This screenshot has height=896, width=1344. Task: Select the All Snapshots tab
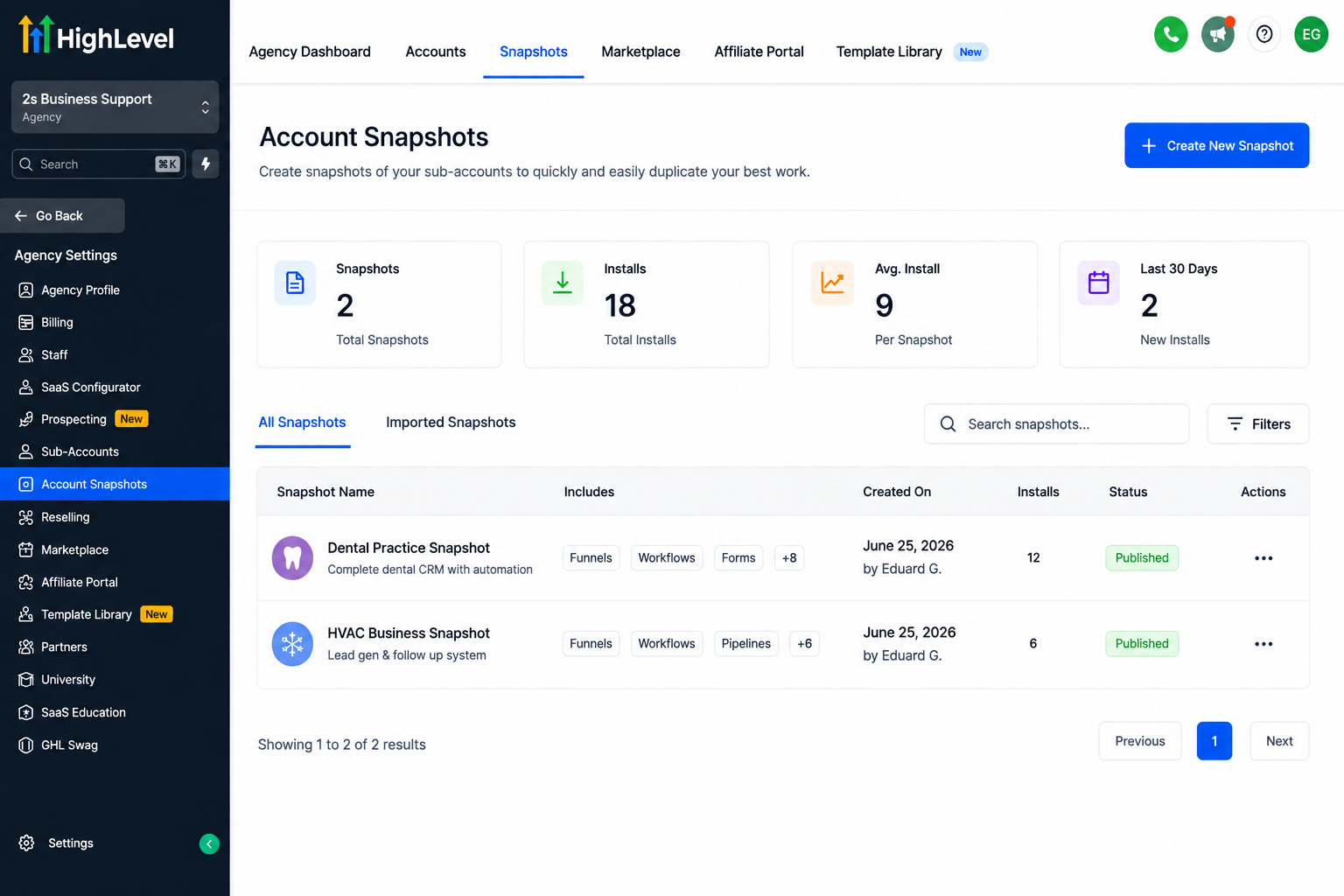[302, 423]
